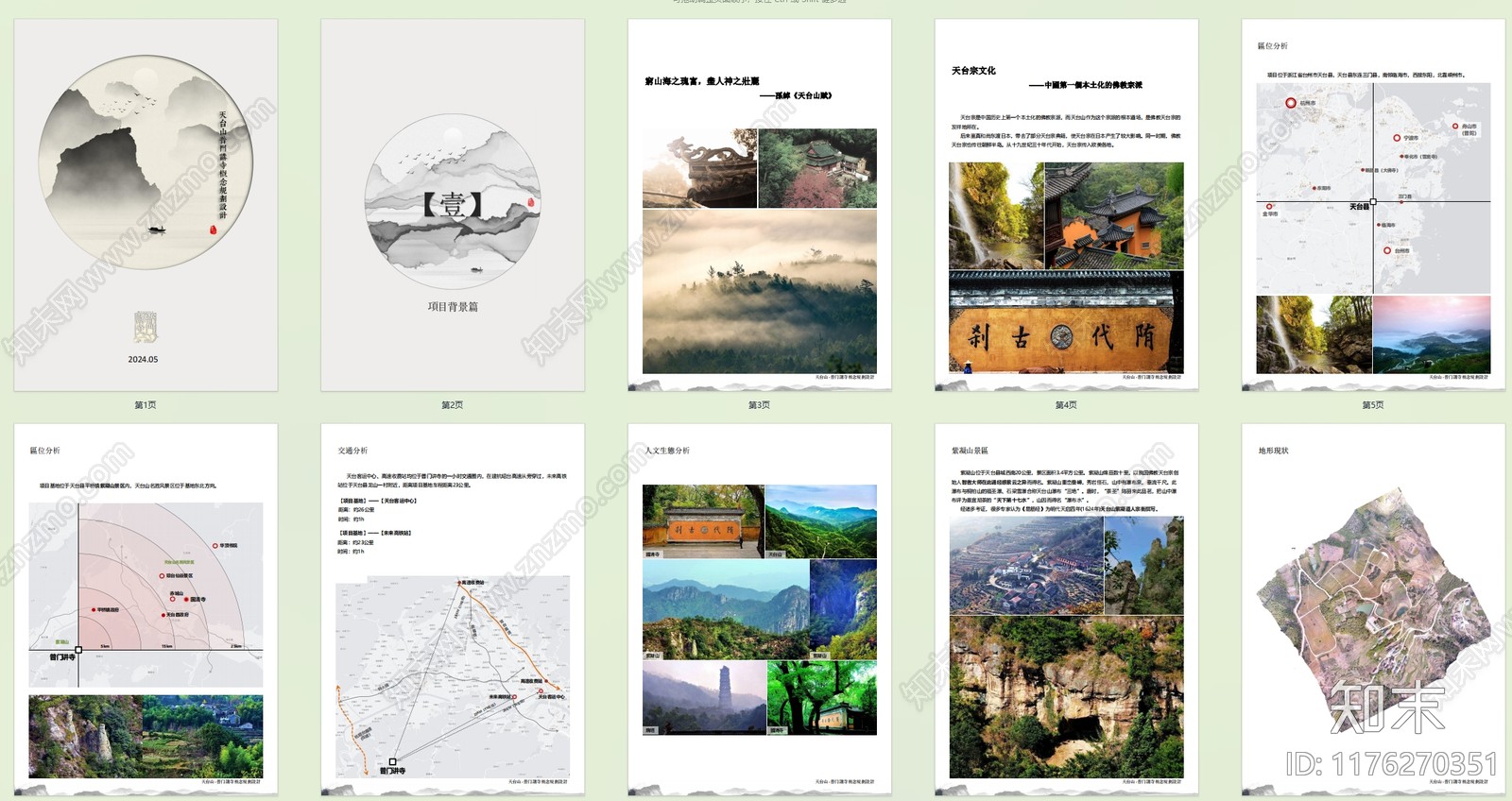Select the 紫凝山景區 page thumbnail
This screenshot has height=801, width=1512.
click(x=1067, y=609)
